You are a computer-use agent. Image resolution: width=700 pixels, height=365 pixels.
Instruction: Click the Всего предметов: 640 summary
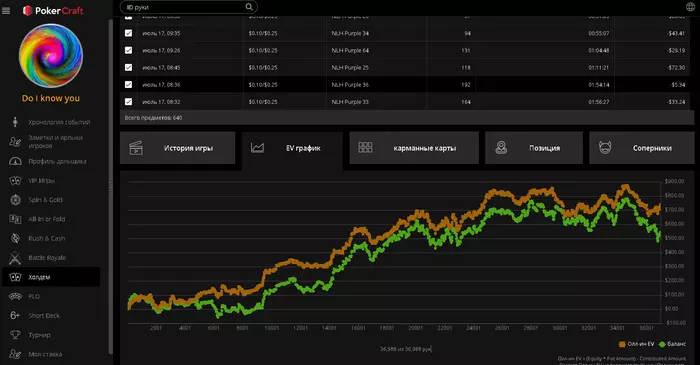pyautogui.click(x=153, y=118)
